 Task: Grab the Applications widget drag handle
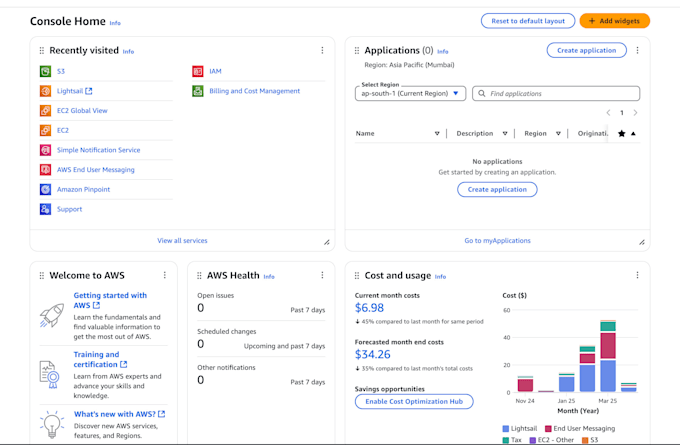click(x=356, y=51)
